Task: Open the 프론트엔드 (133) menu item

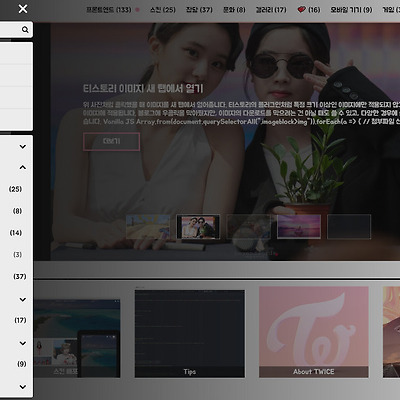Action: [109, 10]
